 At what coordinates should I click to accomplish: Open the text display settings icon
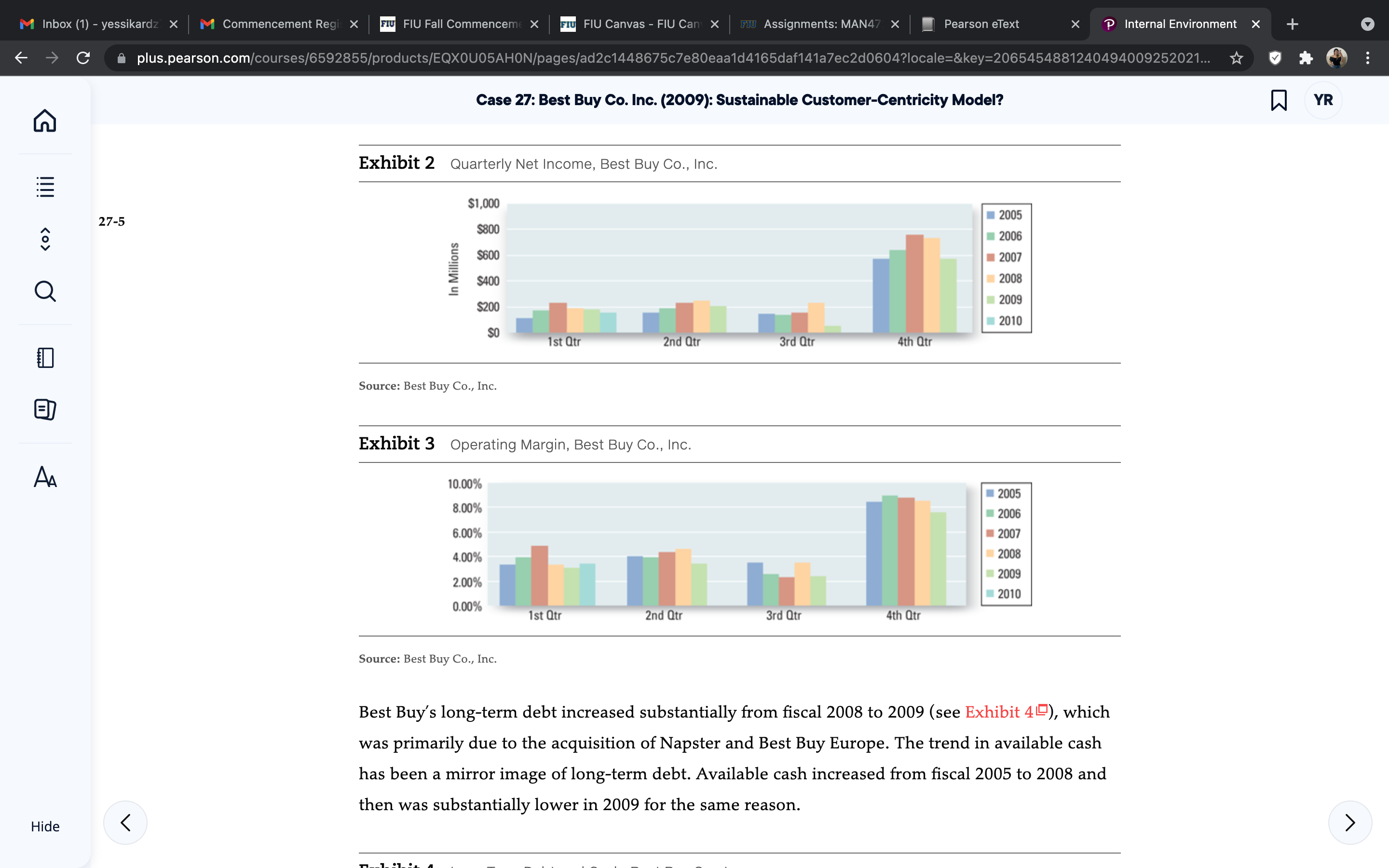[x=45, y=477]
